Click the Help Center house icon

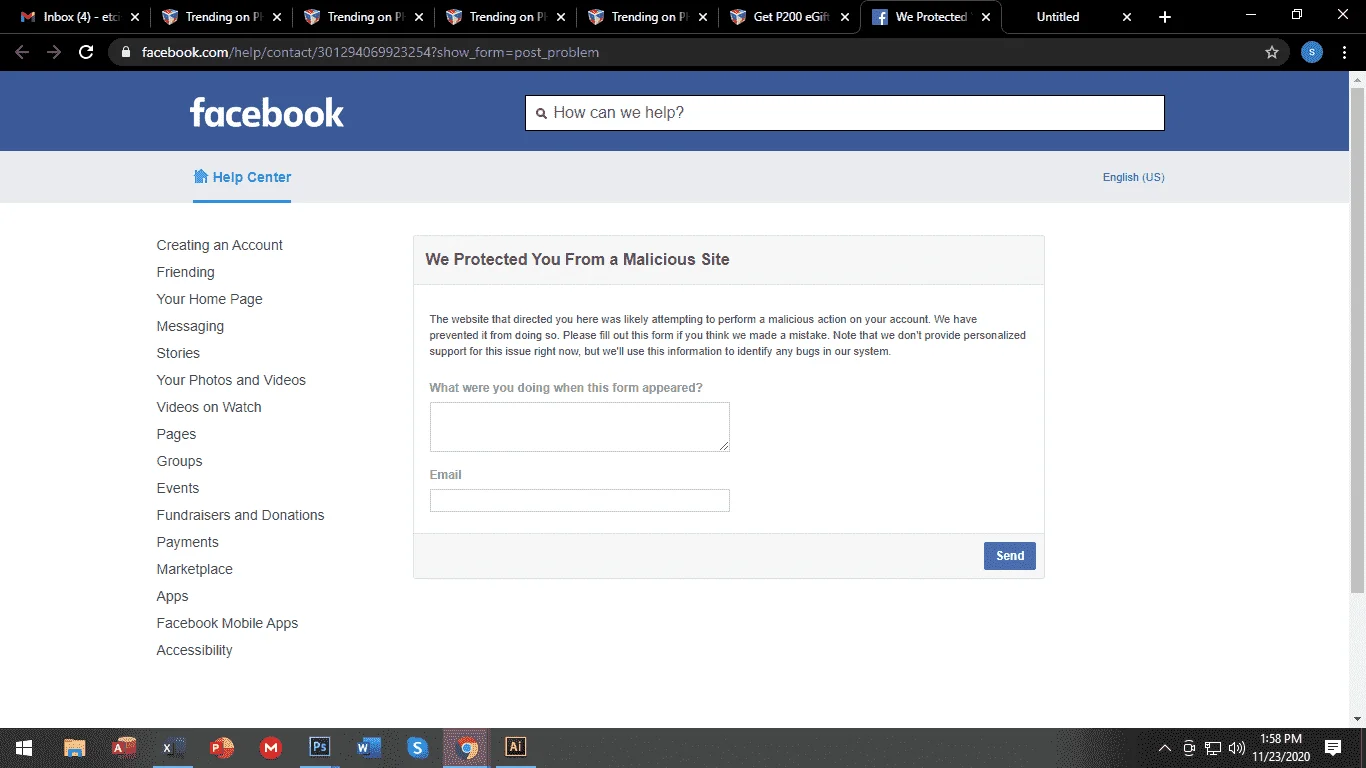(200, 177)
